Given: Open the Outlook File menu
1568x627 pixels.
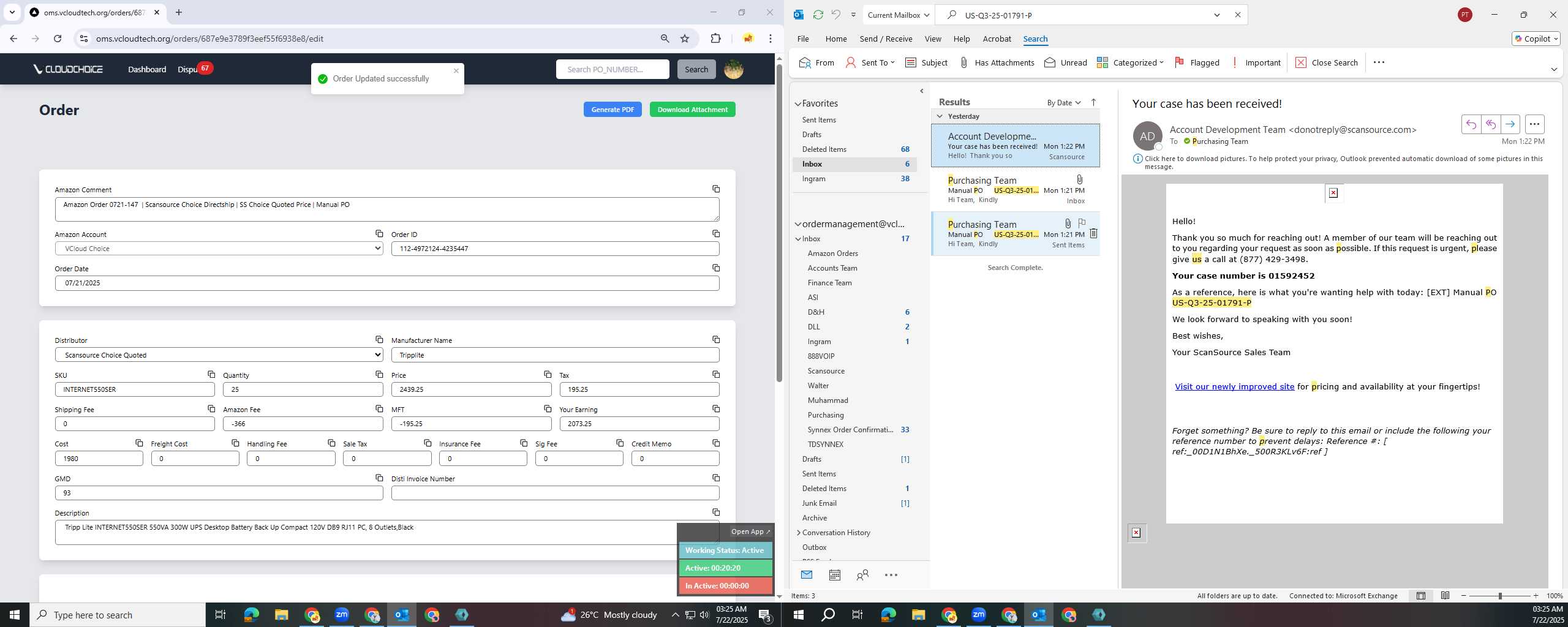Looking at the screenshot, I should (x=803, y=39).
